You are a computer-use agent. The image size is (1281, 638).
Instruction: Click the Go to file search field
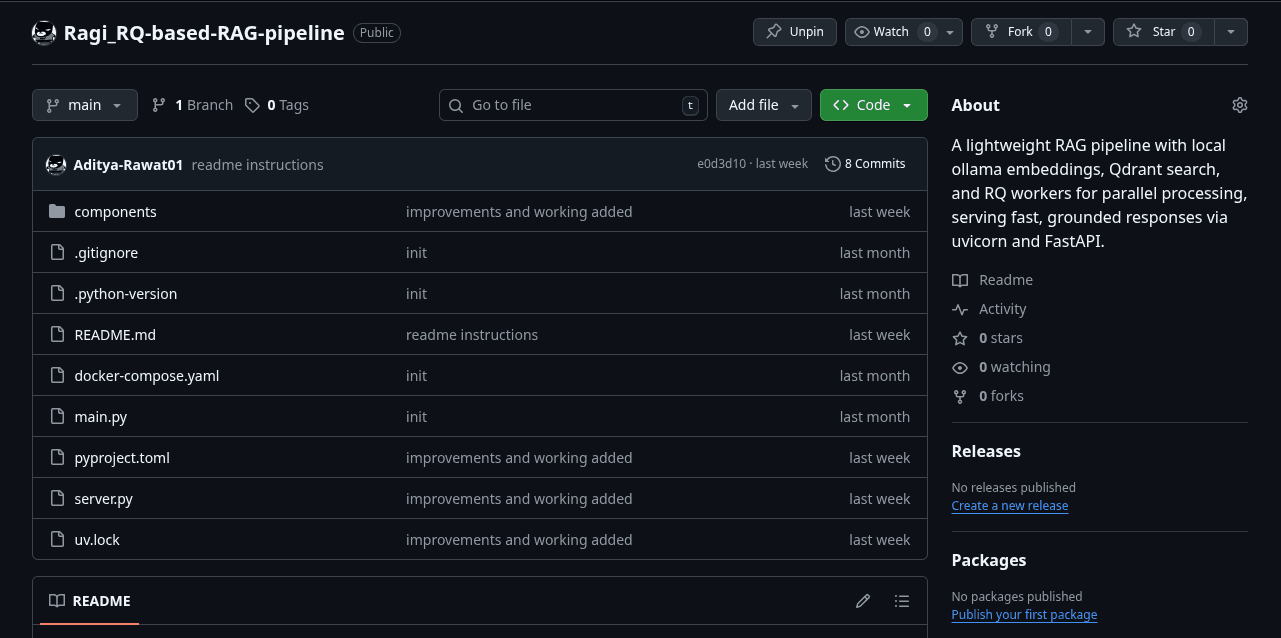(x=573, y=105)
